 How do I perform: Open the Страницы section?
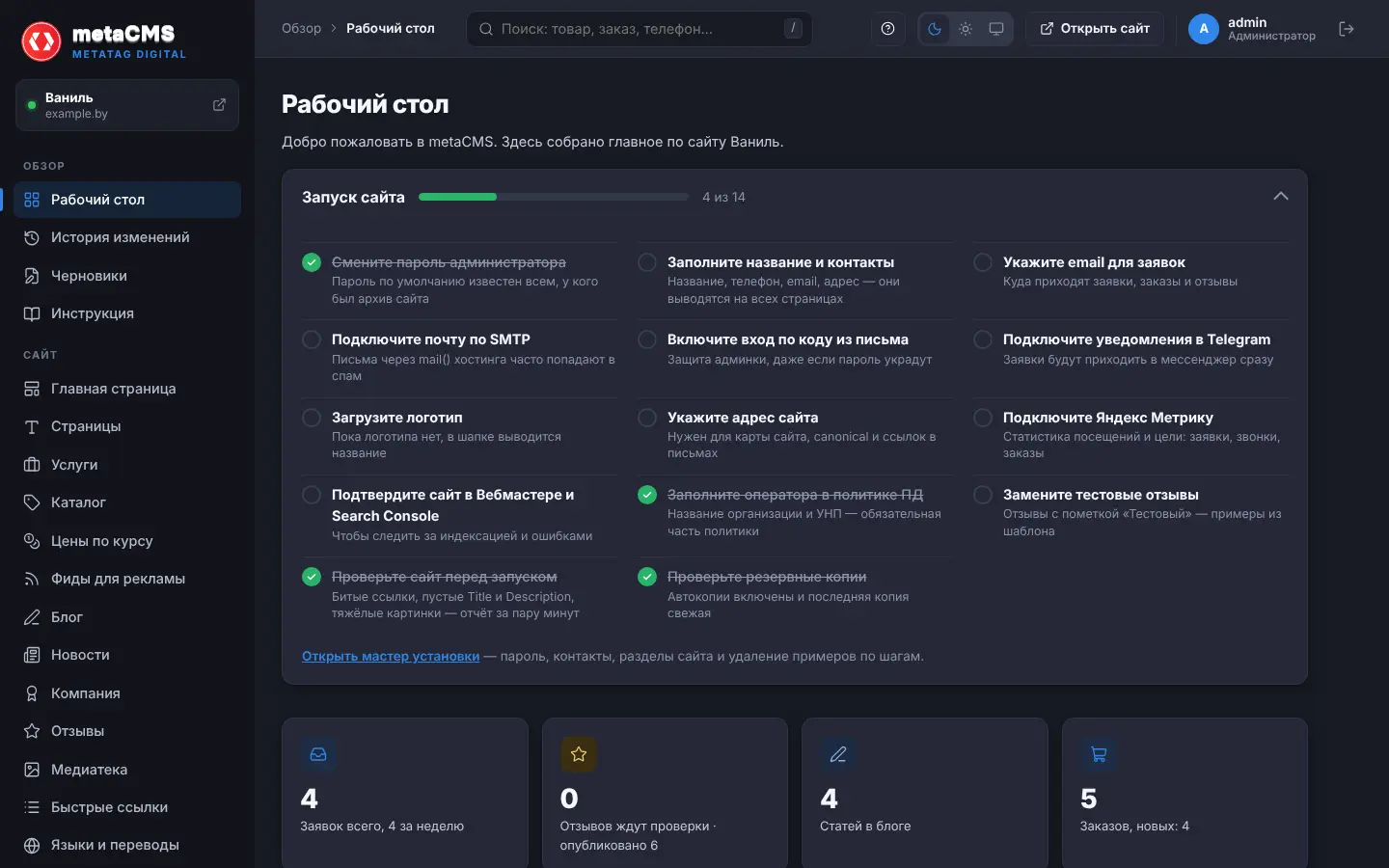click(x=127, y=426)
